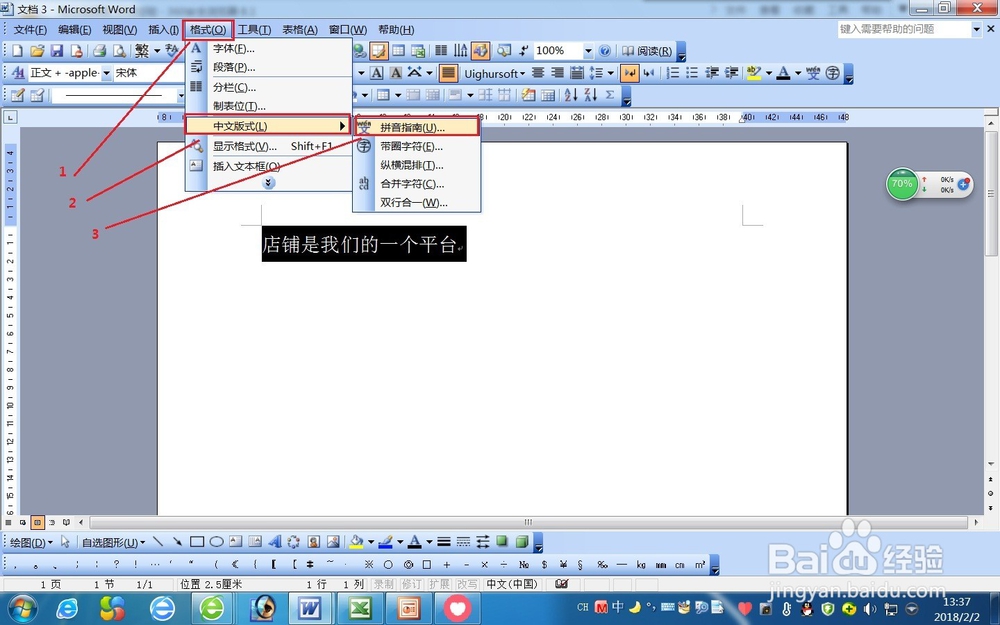1000x625 pixels.
Task: Select the Oval drawing tool
Action: 216,542
